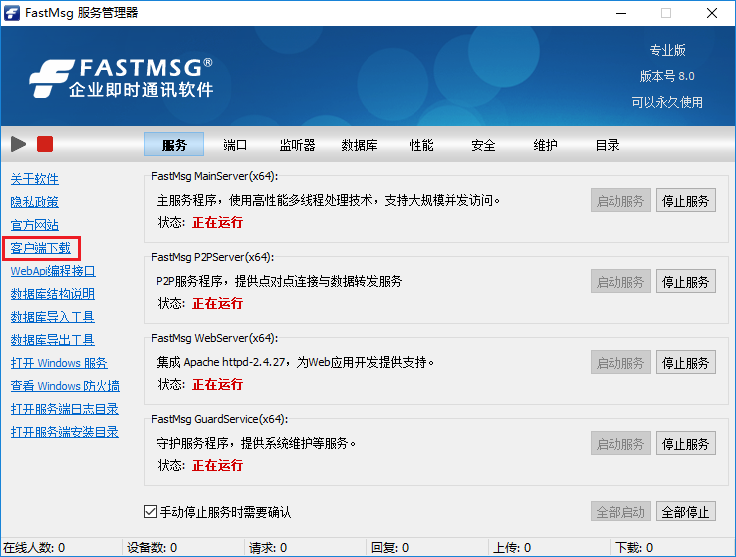The width and height of the screenshot is (736, 557).
Task: Minimize the FastMsg manager window
Action: coord(621,13)
